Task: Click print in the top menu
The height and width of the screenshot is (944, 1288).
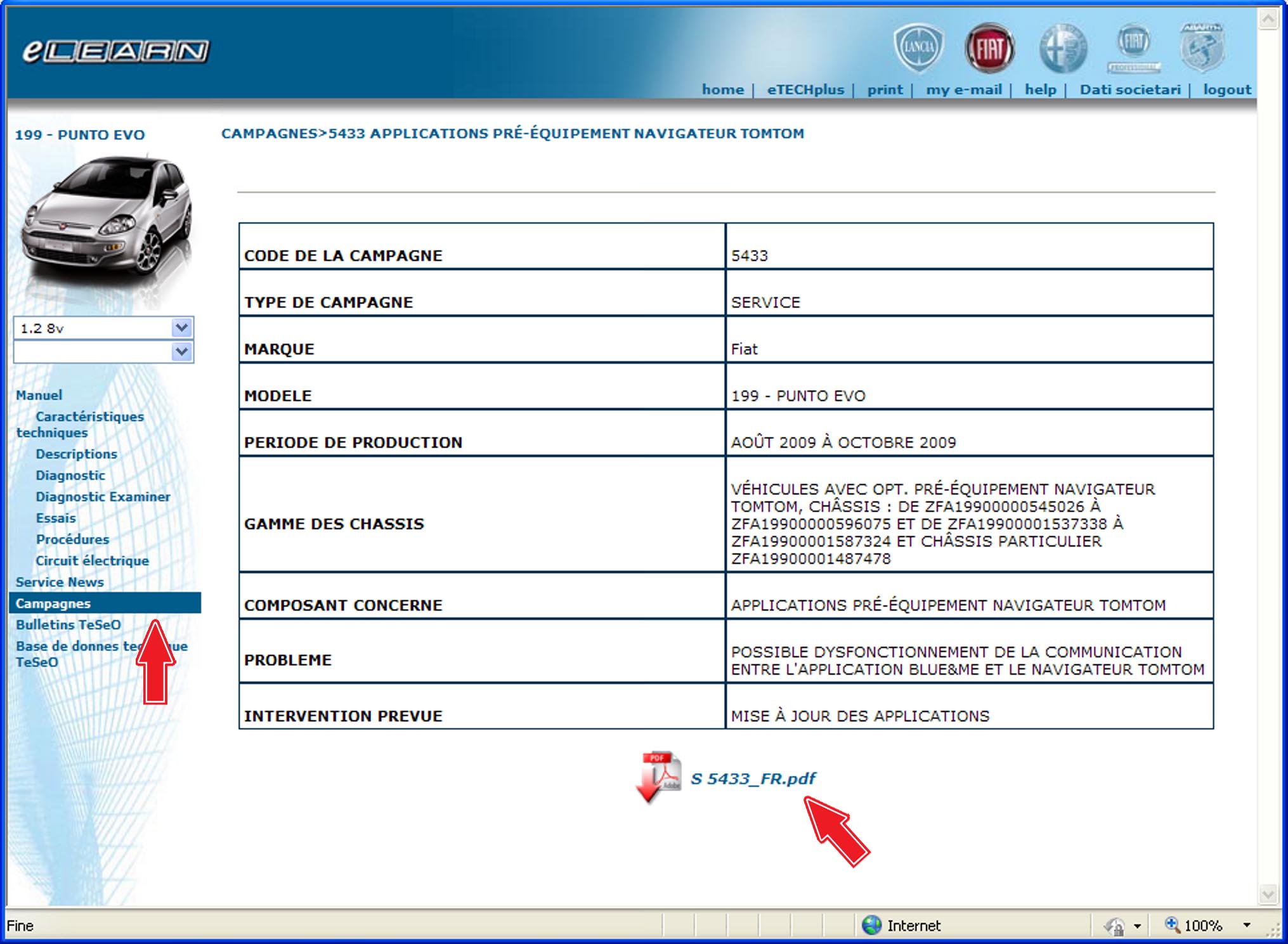Action: 885,89
